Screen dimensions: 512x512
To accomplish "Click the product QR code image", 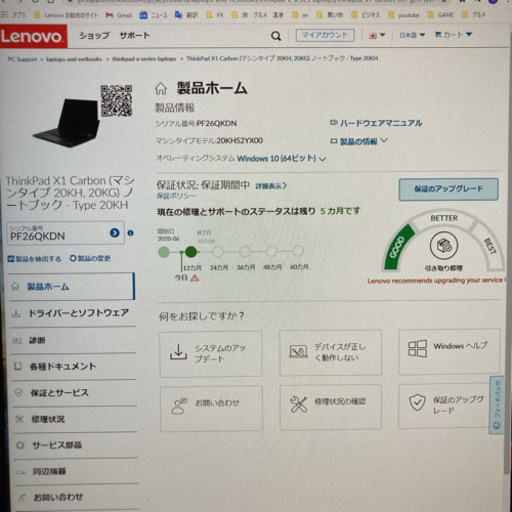I will tap(116, 101).
